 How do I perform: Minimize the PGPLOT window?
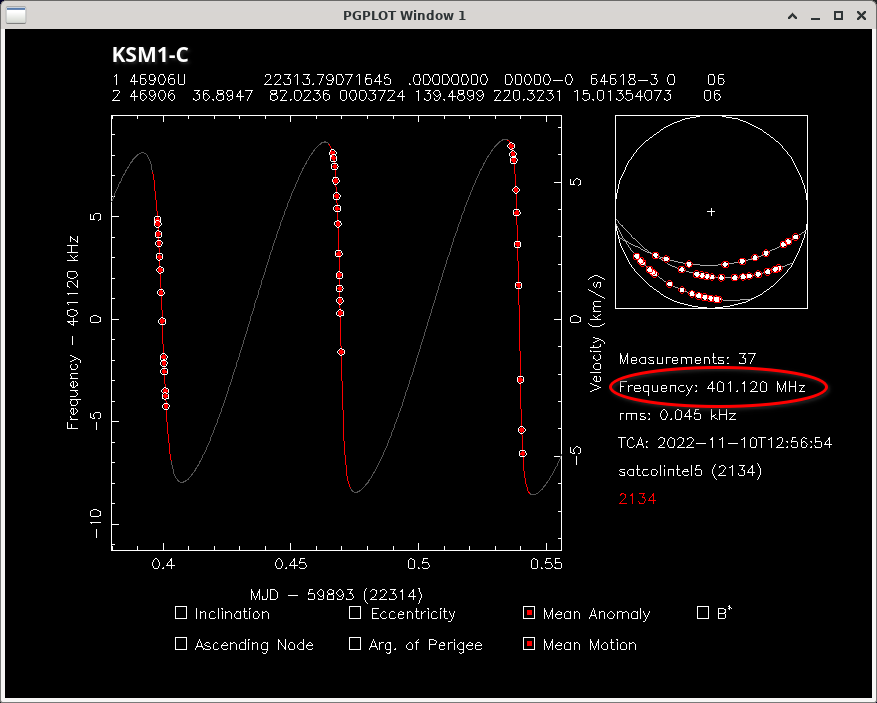pos(815,16)
